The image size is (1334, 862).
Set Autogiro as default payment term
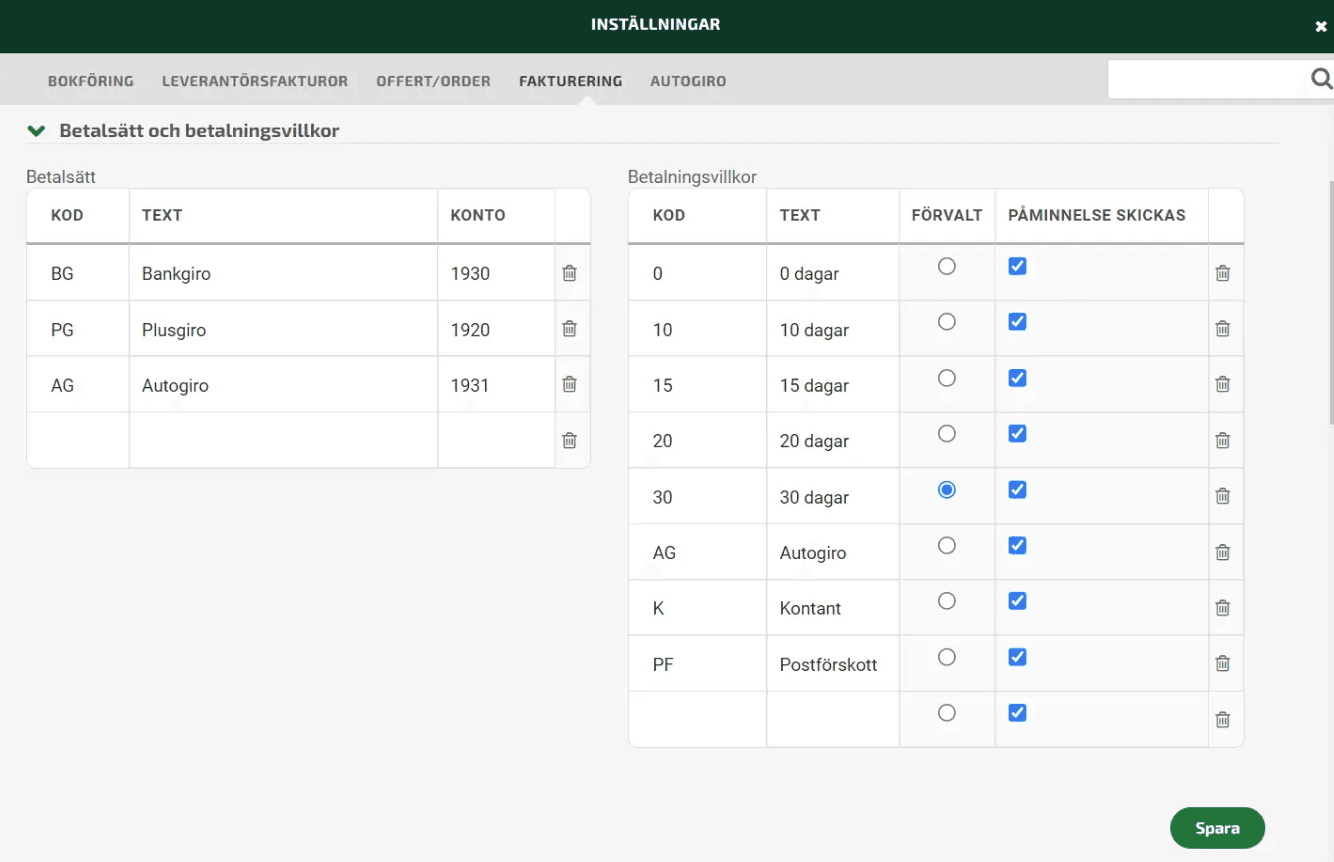click(947, 546)
